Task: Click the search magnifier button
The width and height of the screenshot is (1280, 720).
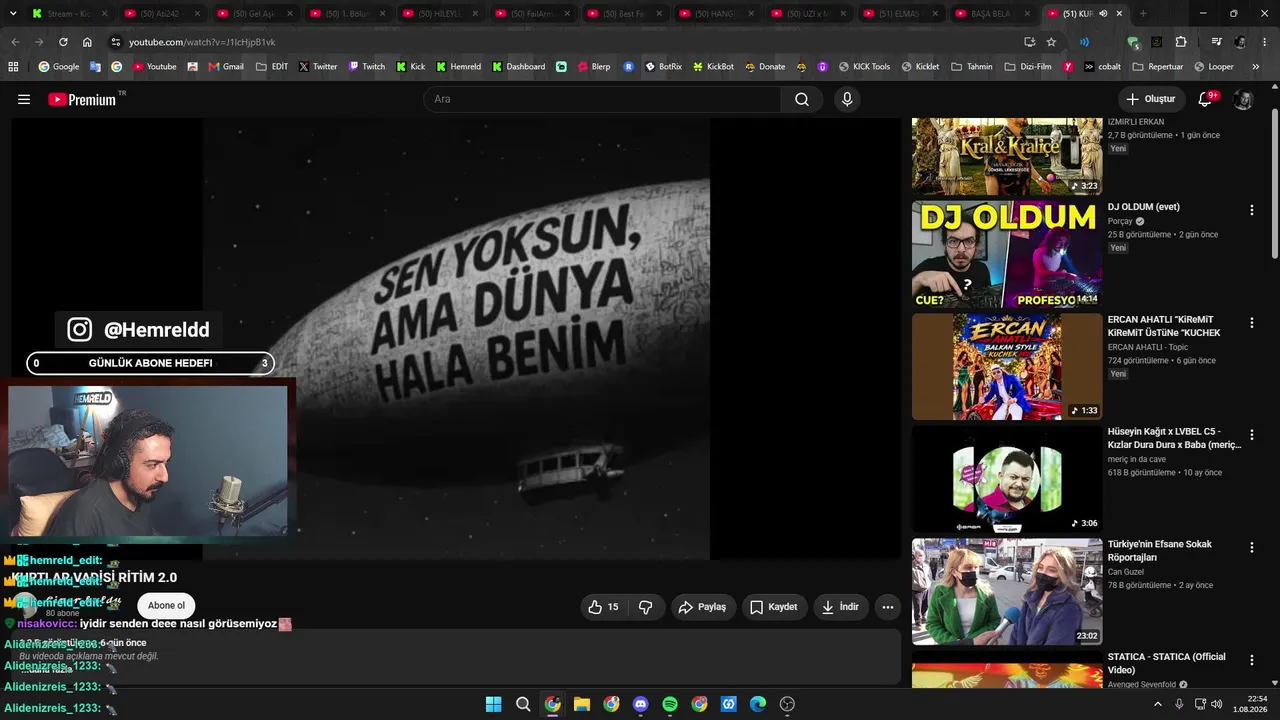Action: point(802,99)
